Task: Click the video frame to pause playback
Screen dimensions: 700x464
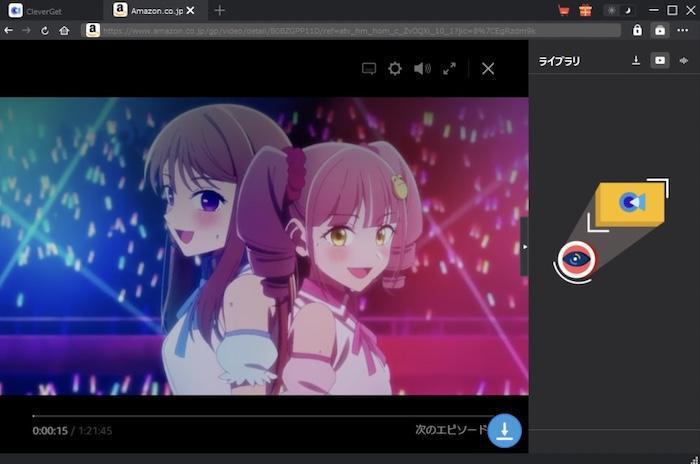Action: (264, 246)
